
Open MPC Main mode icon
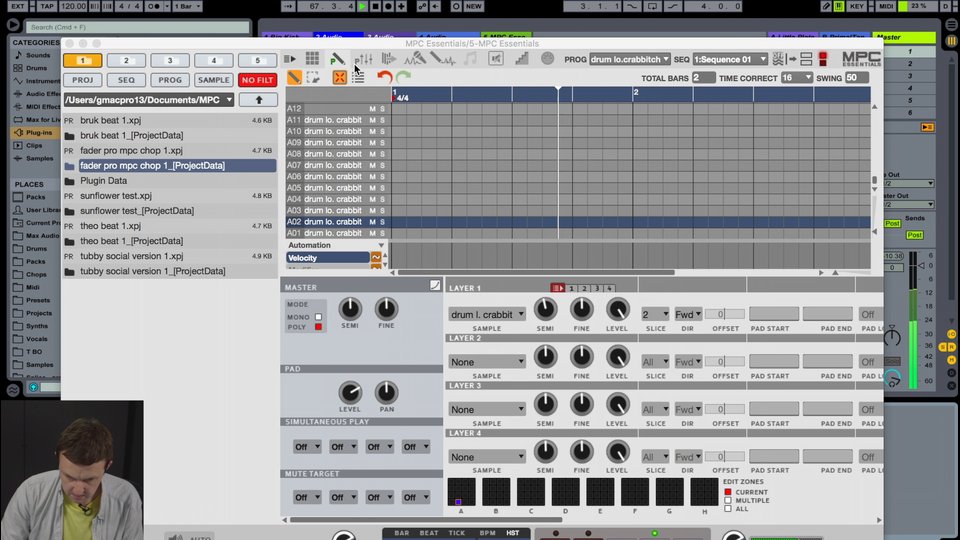click(x=290, y=59)
